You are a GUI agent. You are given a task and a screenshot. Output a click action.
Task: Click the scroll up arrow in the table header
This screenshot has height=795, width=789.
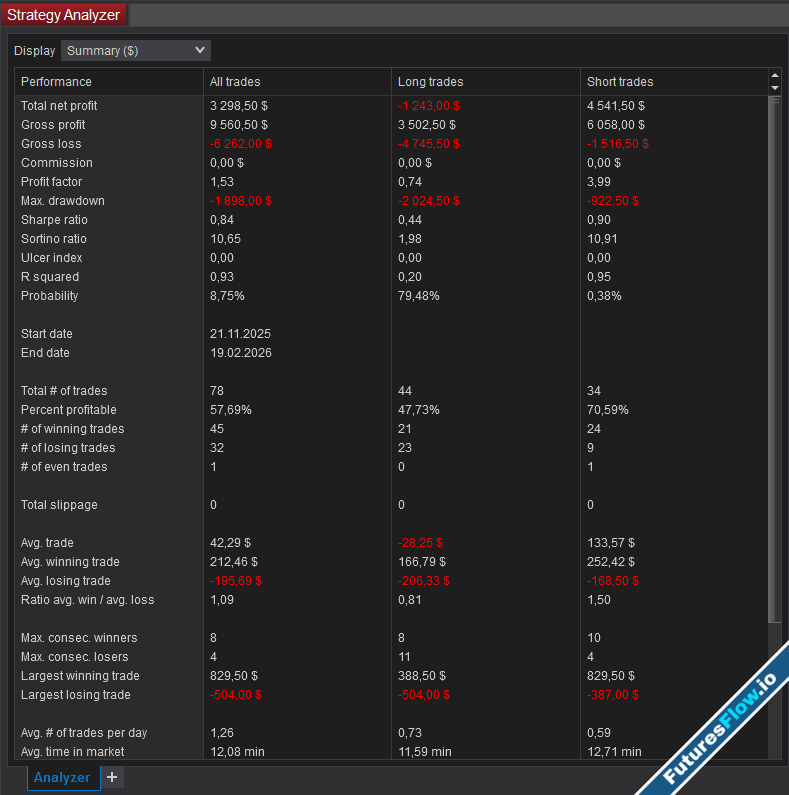(x=774, y=76)
